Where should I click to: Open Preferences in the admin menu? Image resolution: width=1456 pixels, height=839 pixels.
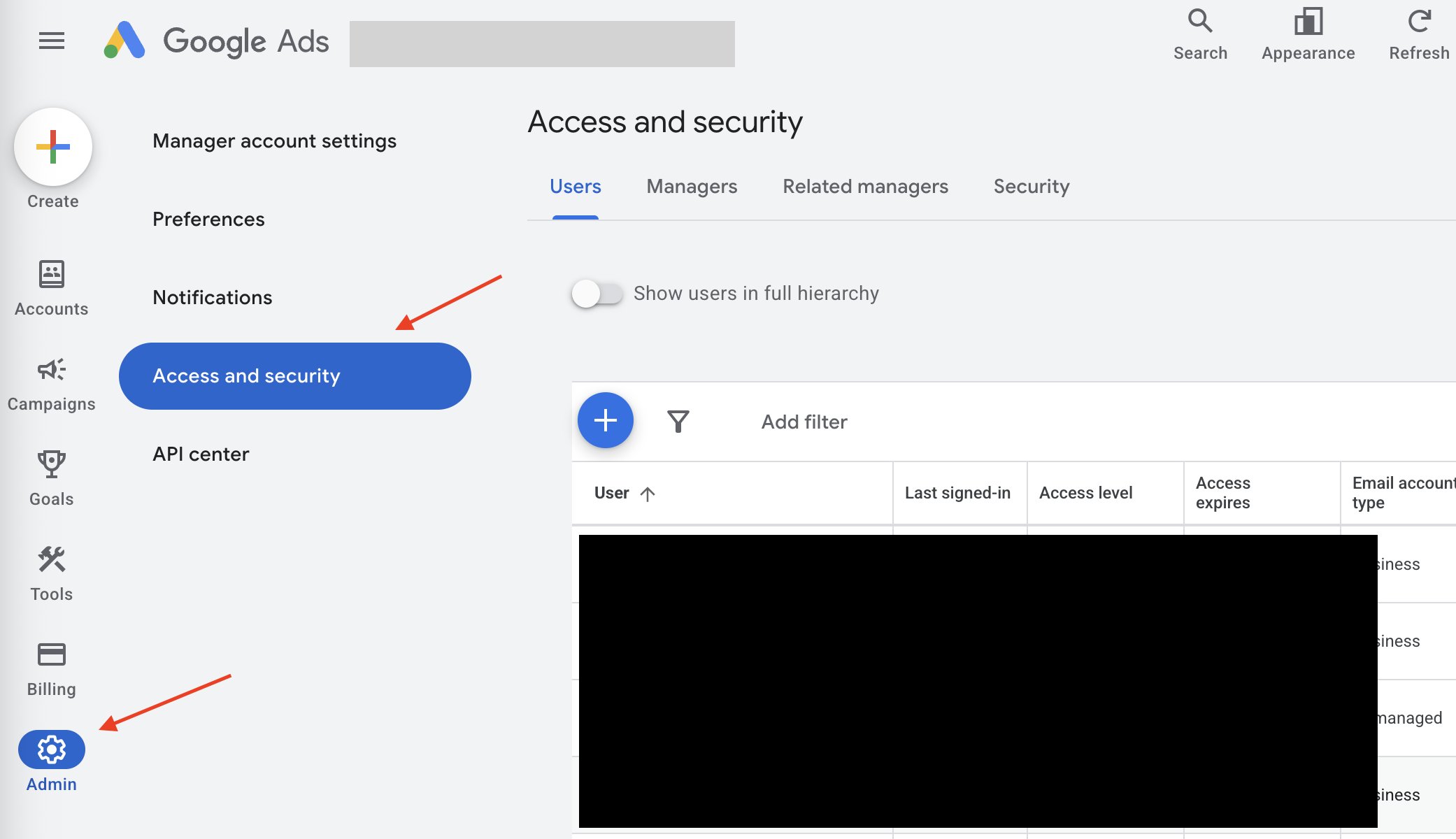(x=208, y=220)
